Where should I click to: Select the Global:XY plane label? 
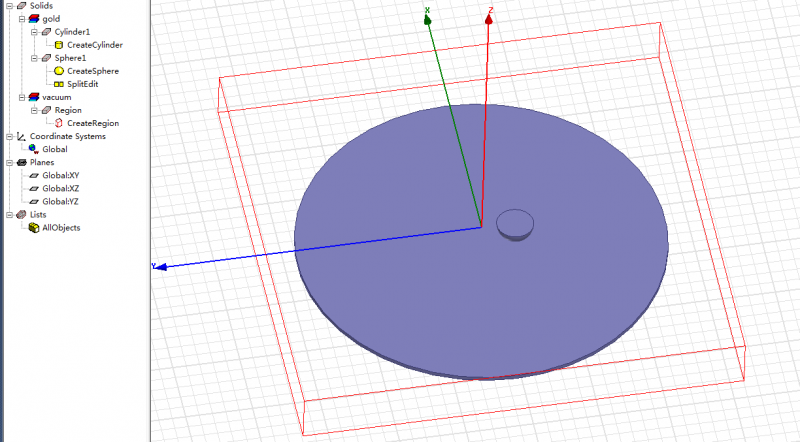coord(61,176)
